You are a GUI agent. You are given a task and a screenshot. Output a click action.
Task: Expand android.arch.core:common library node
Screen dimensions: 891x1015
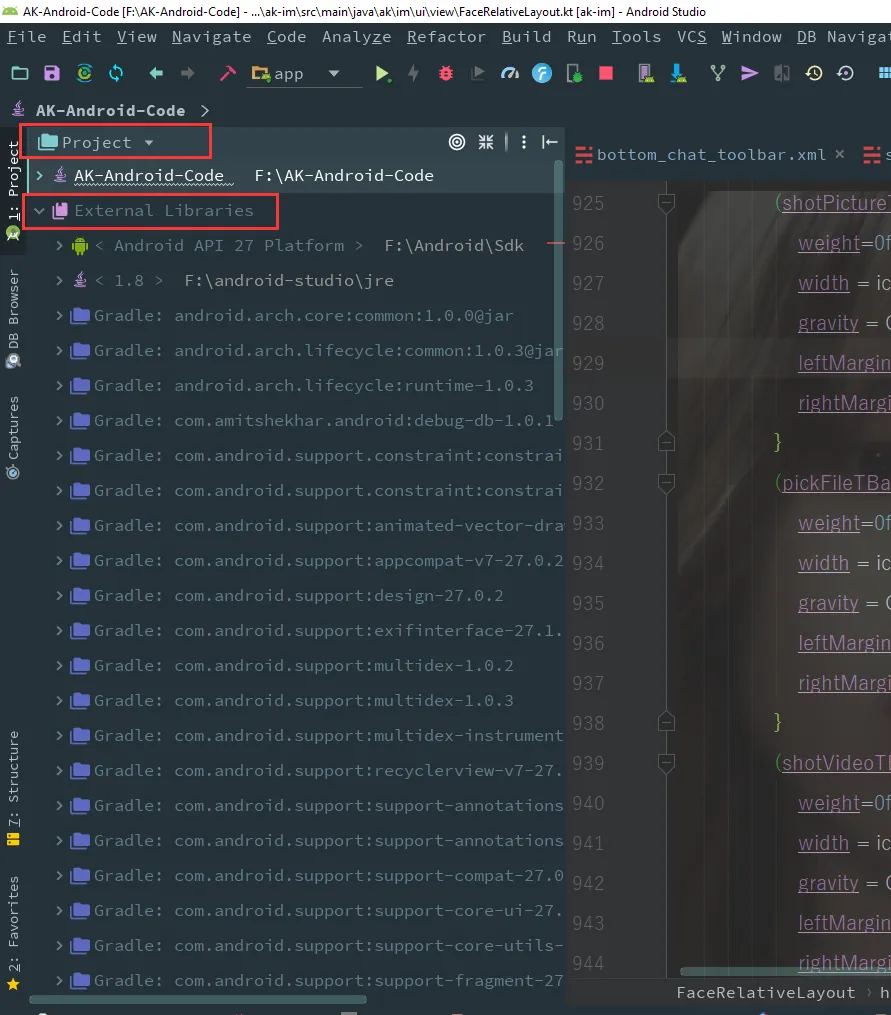pos(59,316)
